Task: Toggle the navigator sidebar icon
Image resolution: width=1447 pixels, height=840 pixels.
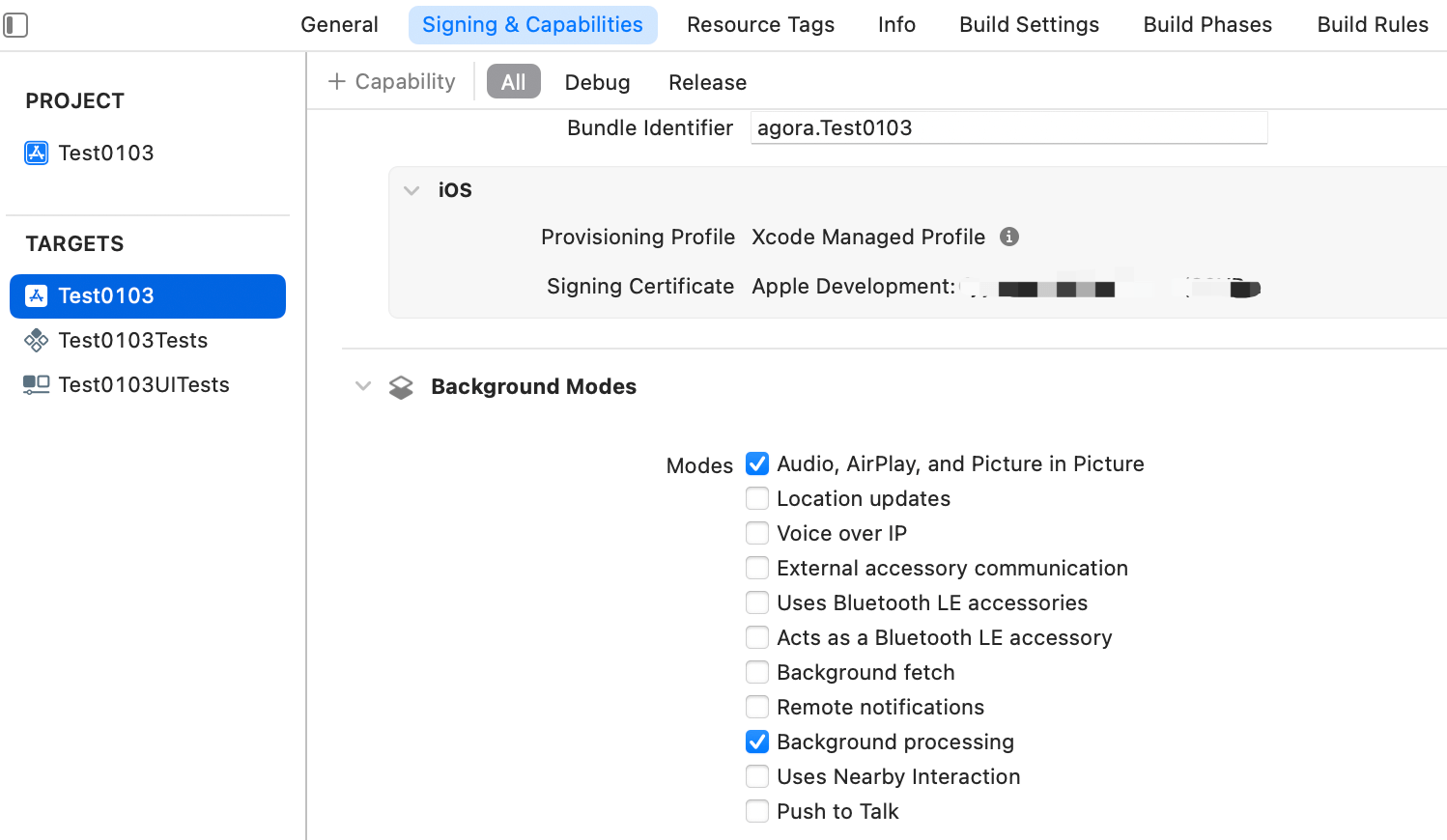Action: coord(15,25)
